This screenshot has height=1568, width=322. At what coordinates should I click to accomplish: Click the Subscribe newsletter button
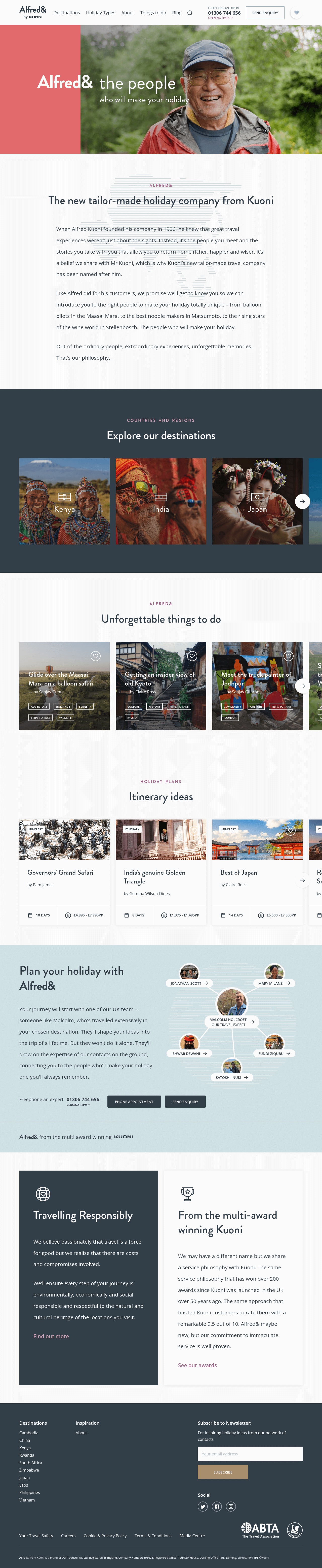(x=223, y=1472)
